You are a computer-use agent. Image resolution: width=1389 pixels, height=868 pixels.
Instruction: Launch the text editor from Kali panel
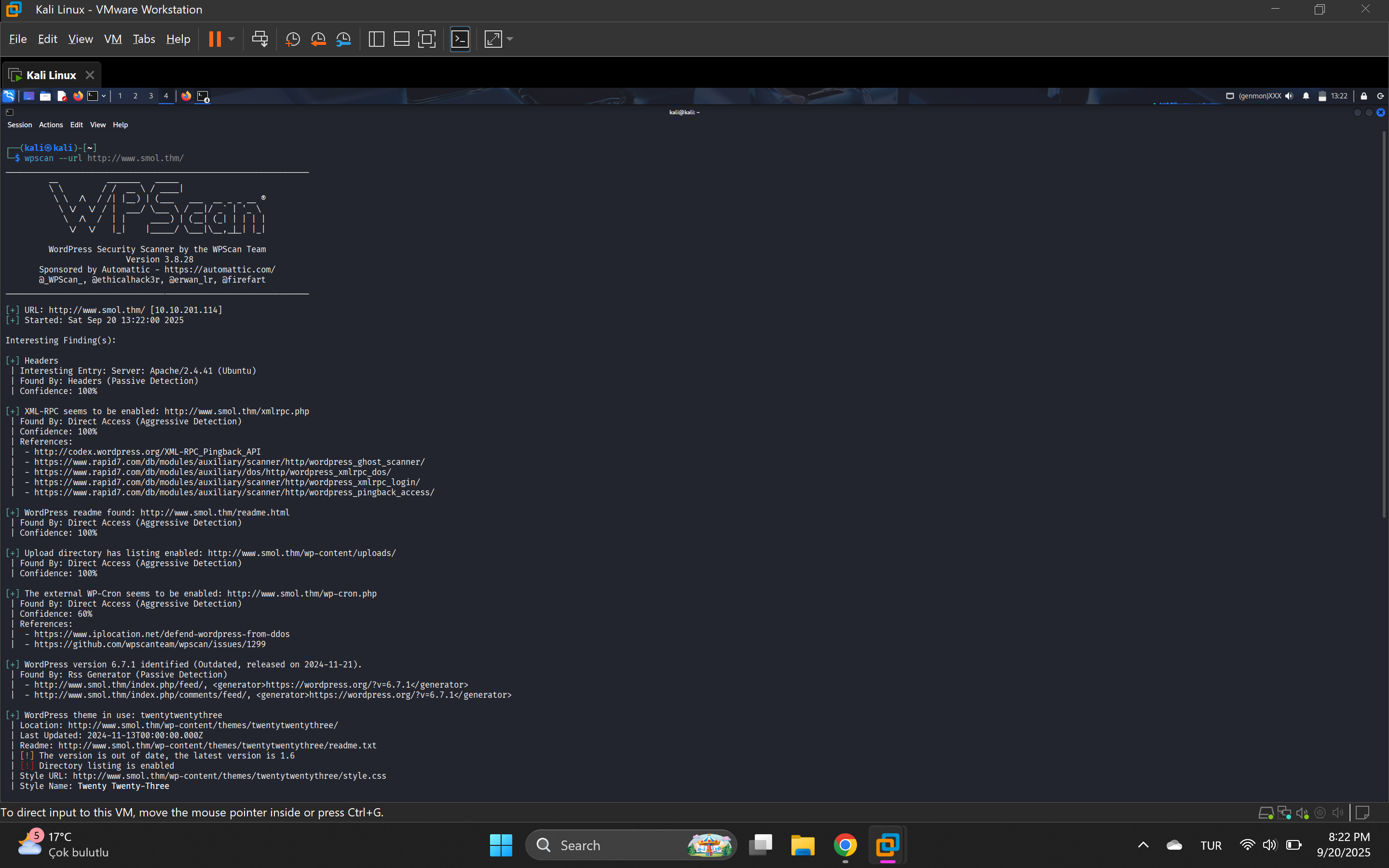[62, 96]
